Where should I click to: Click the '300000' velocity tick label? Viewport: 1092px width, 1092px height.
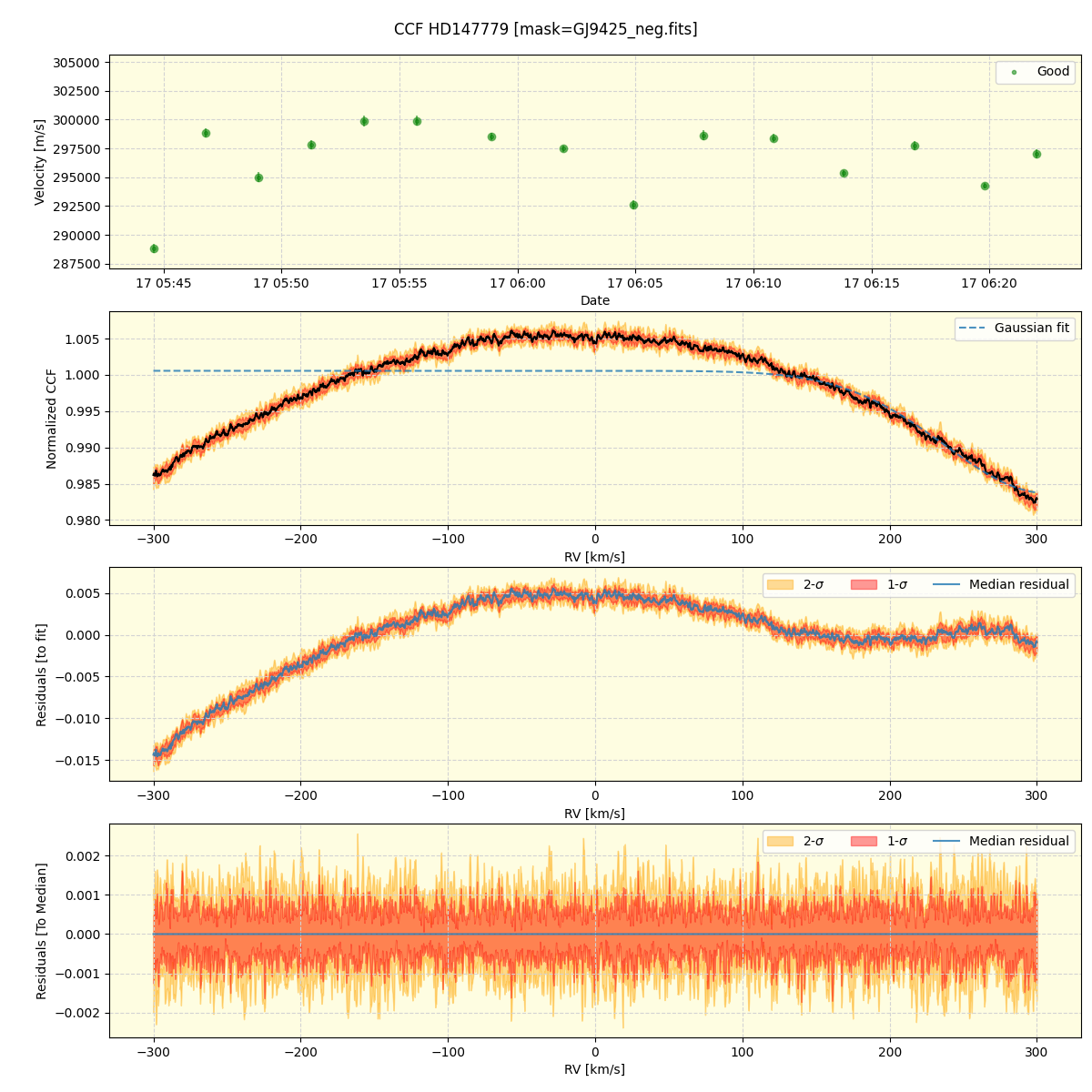tap(76, 120)
